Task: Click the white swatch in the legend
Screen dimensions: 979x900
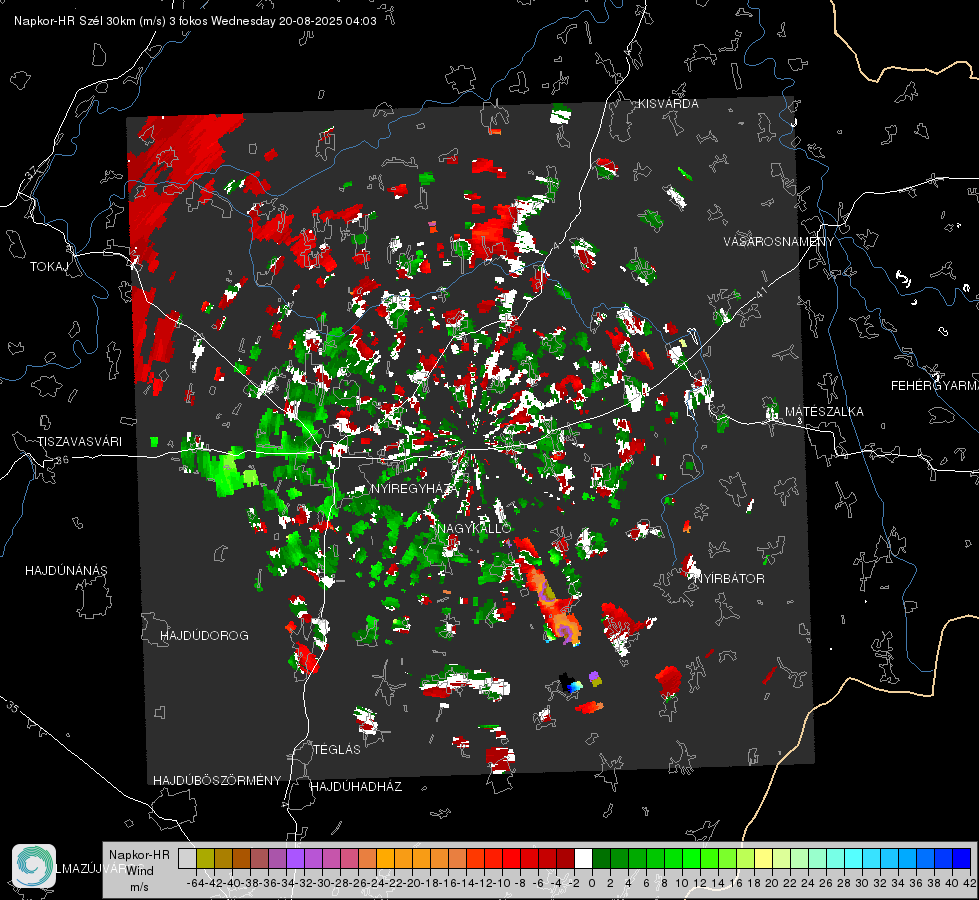Action: click(x=583, y=858)
